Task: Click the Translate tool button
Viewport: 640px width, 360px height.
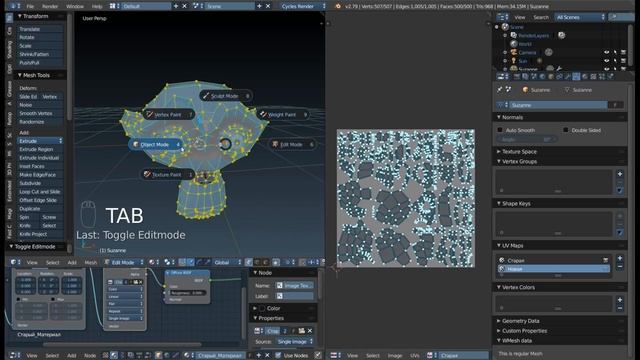Action: click(x=40, y=29)
